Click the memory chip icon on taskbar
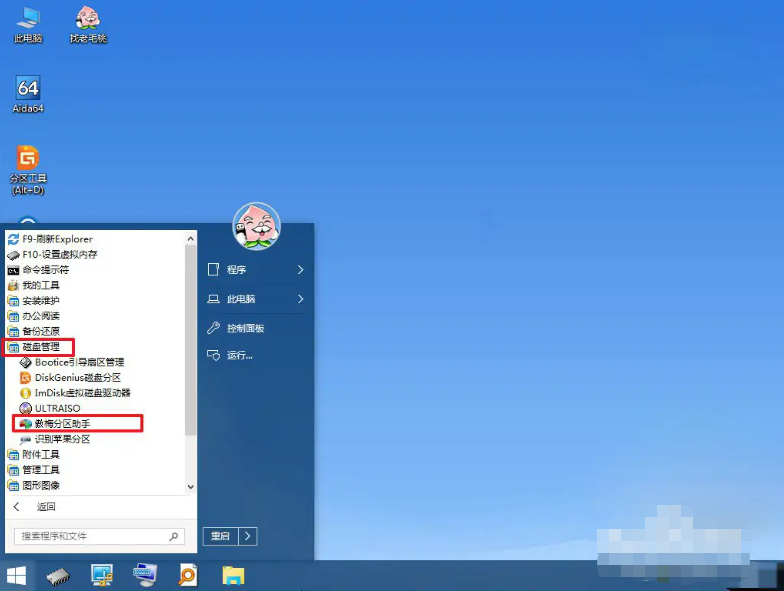This screenshot has width=784, height=591. [57, 575]
